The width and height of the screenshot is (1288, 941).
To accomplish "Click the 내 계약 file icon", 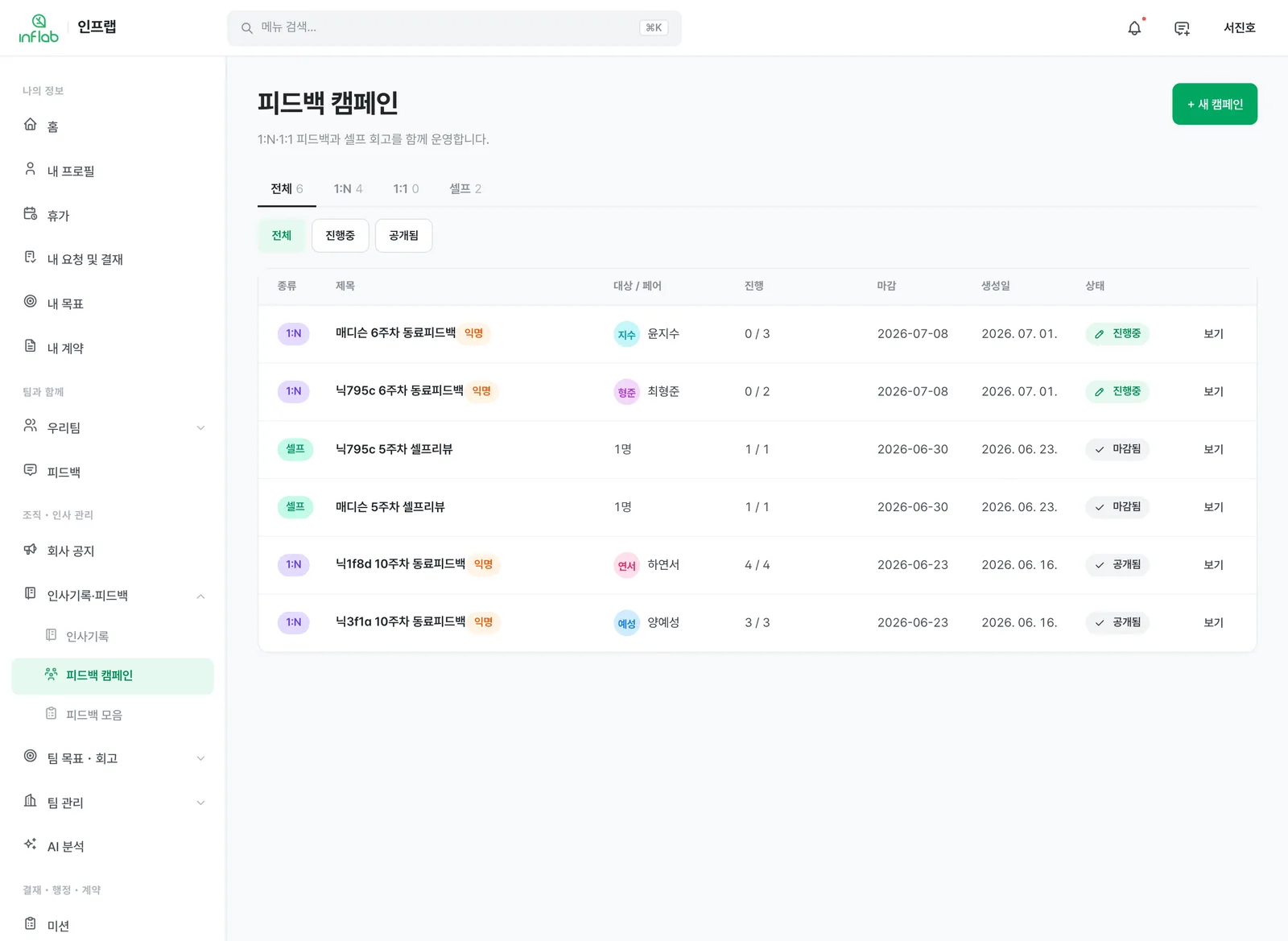I will [x=31, y=345].
